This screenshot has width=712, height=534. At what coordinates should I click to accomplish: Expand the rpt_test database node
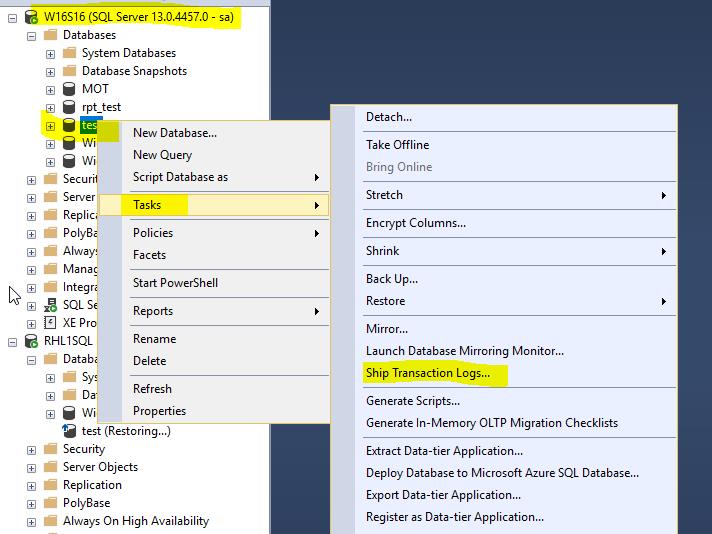[50, 108]
